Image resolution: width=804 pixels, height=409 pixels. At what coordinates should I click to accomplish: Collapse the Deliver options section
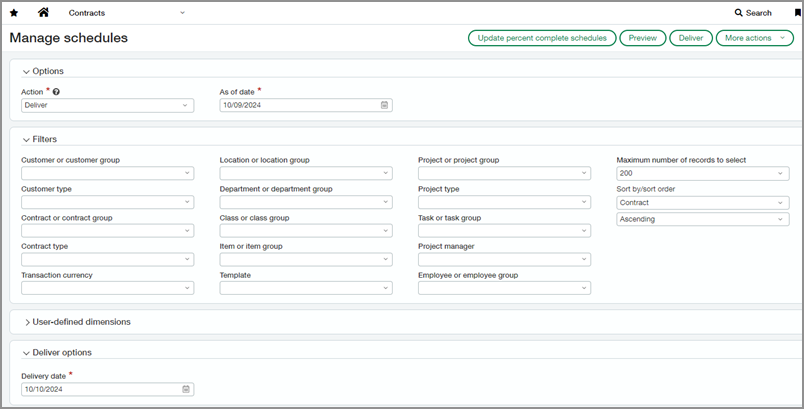(x=26, y=352)
